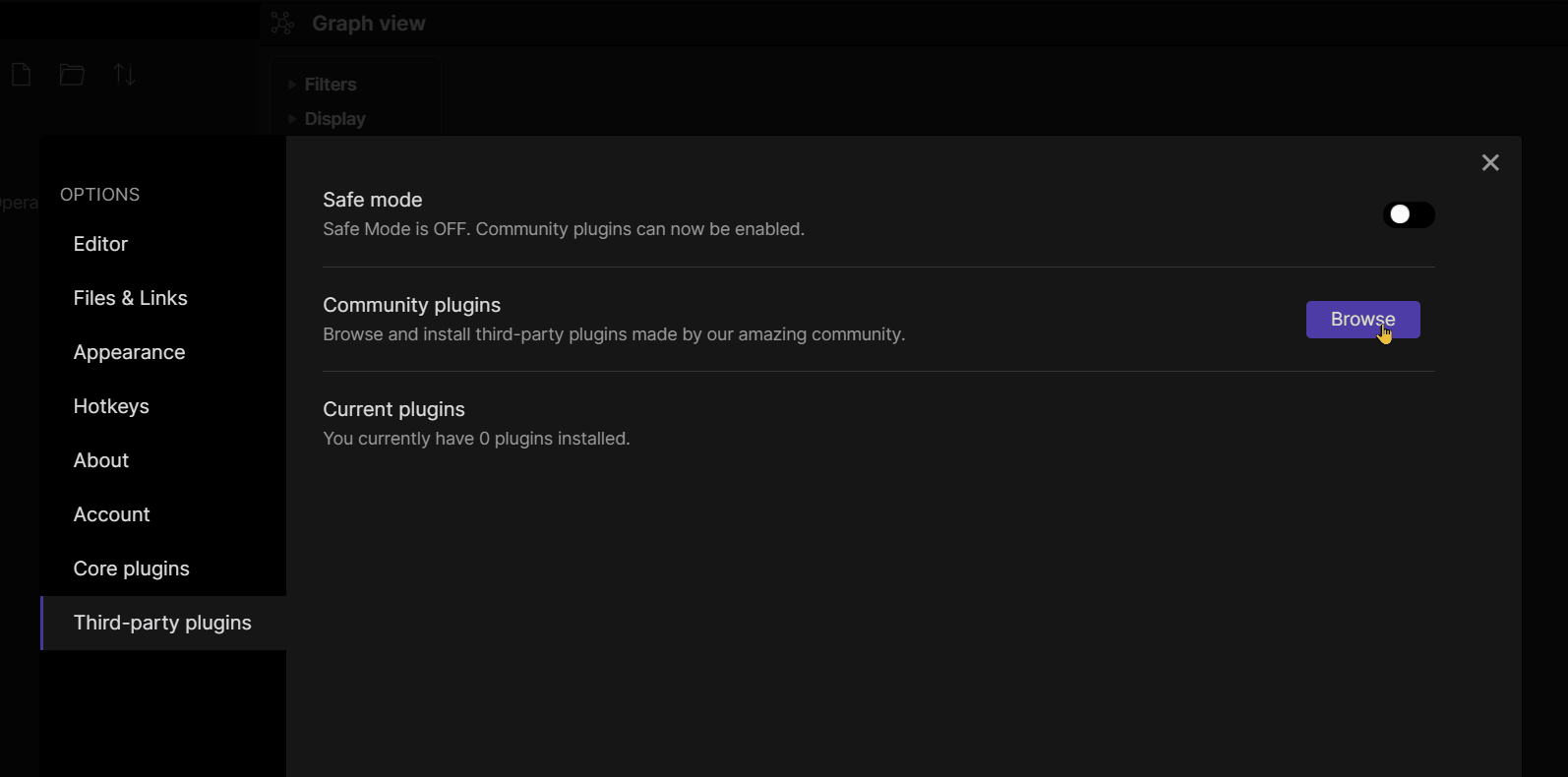The width and height of the screenshot is (1568, 777).
Task: Toggle the Safe mode switch
Action: pyautogui.click(x=1409, y=214)
